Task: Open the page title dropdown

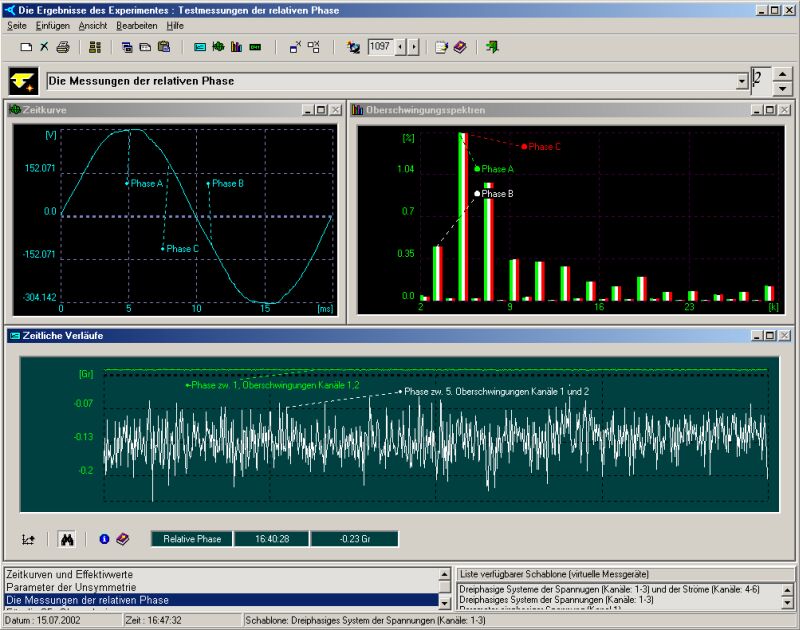Action: click(741, 81)
